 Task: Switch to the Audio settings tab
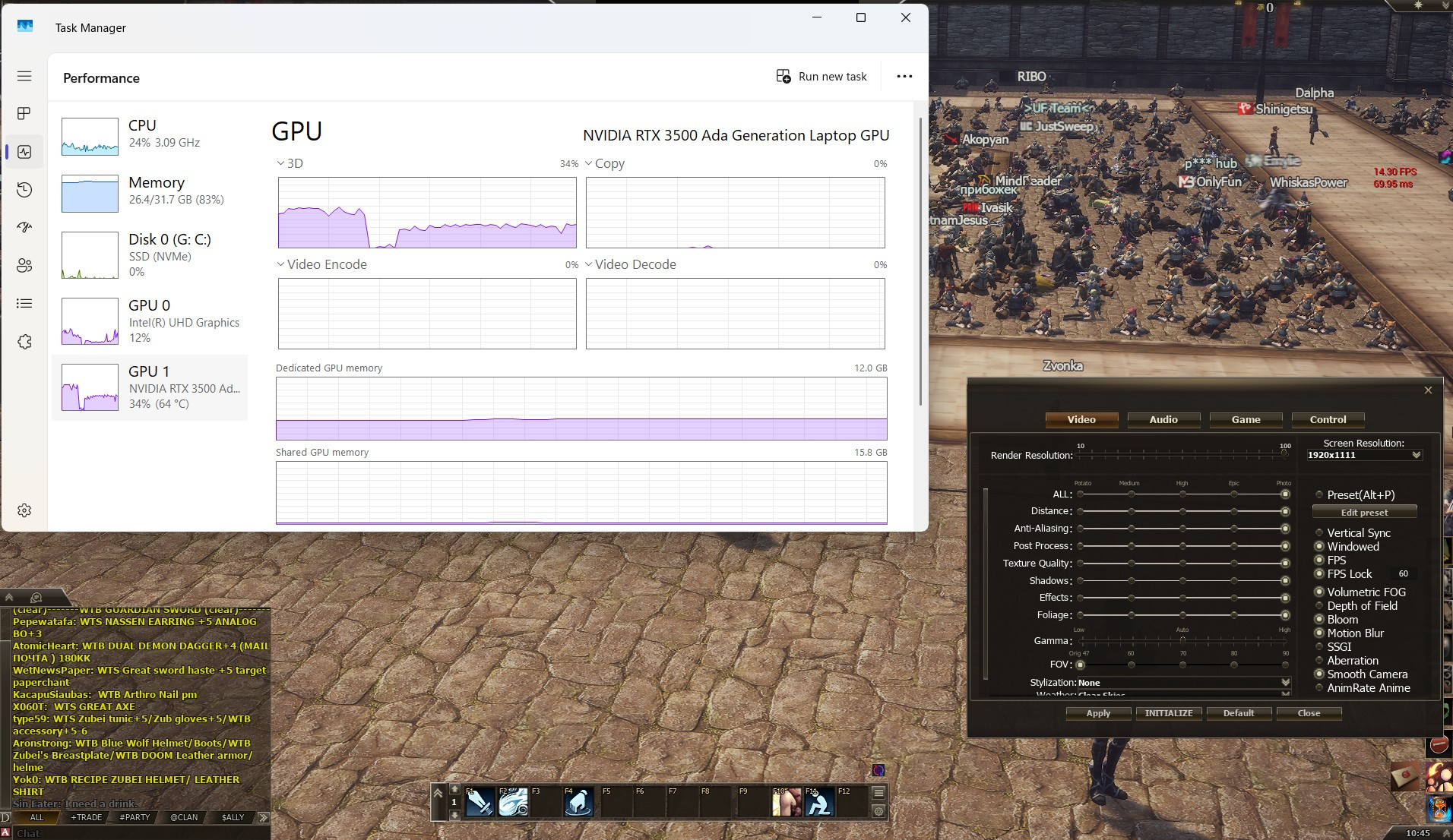pos(1163,420)
